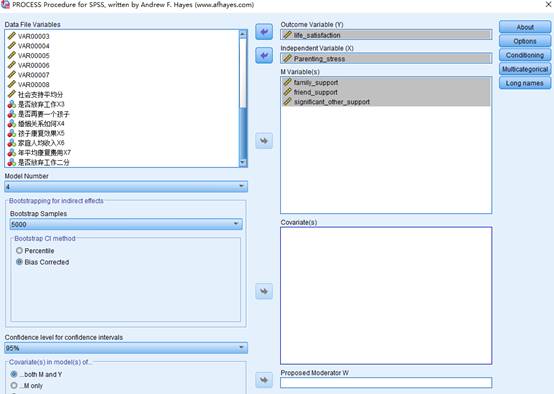Click the arrow button beside Outcome Variable
The width and height of the screenshot is (554, 394).
(264, 32)
